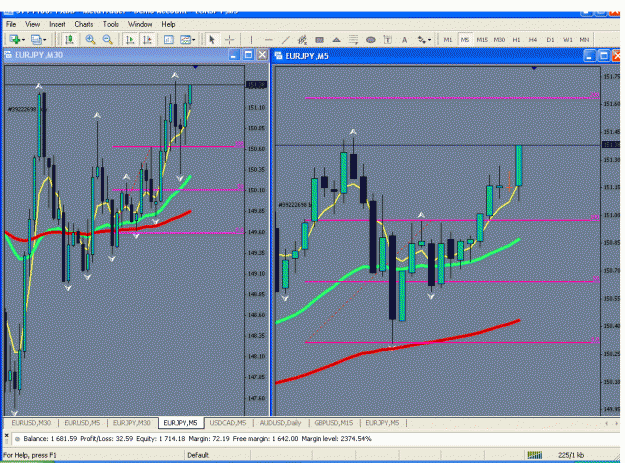Zoom in with the plus magnifier
The height and width of the screenshot is (463, 625).
[90, 39]
